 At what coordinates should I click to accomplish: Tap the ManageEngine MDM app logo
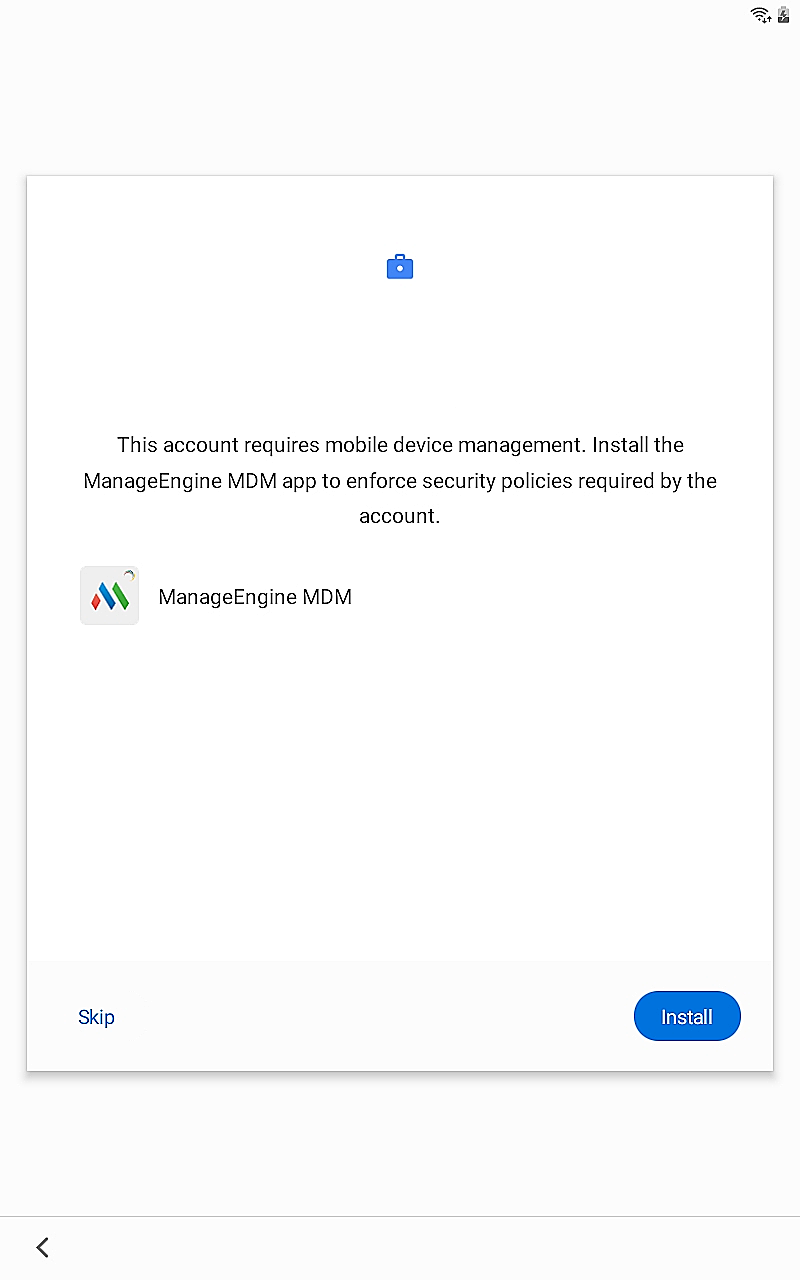110,596
